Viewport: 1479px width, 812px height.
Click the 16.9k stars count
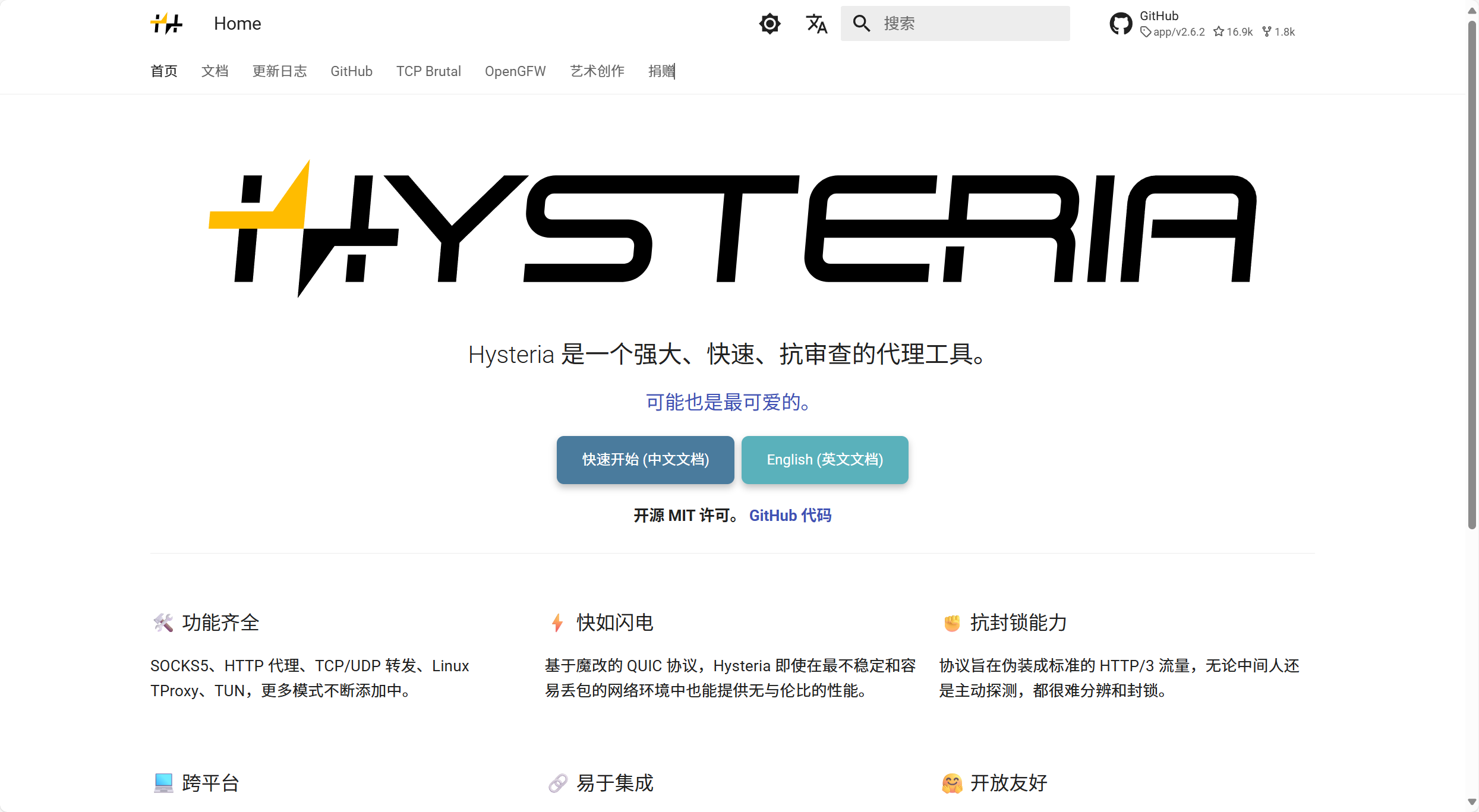(x=1233, y=32)
